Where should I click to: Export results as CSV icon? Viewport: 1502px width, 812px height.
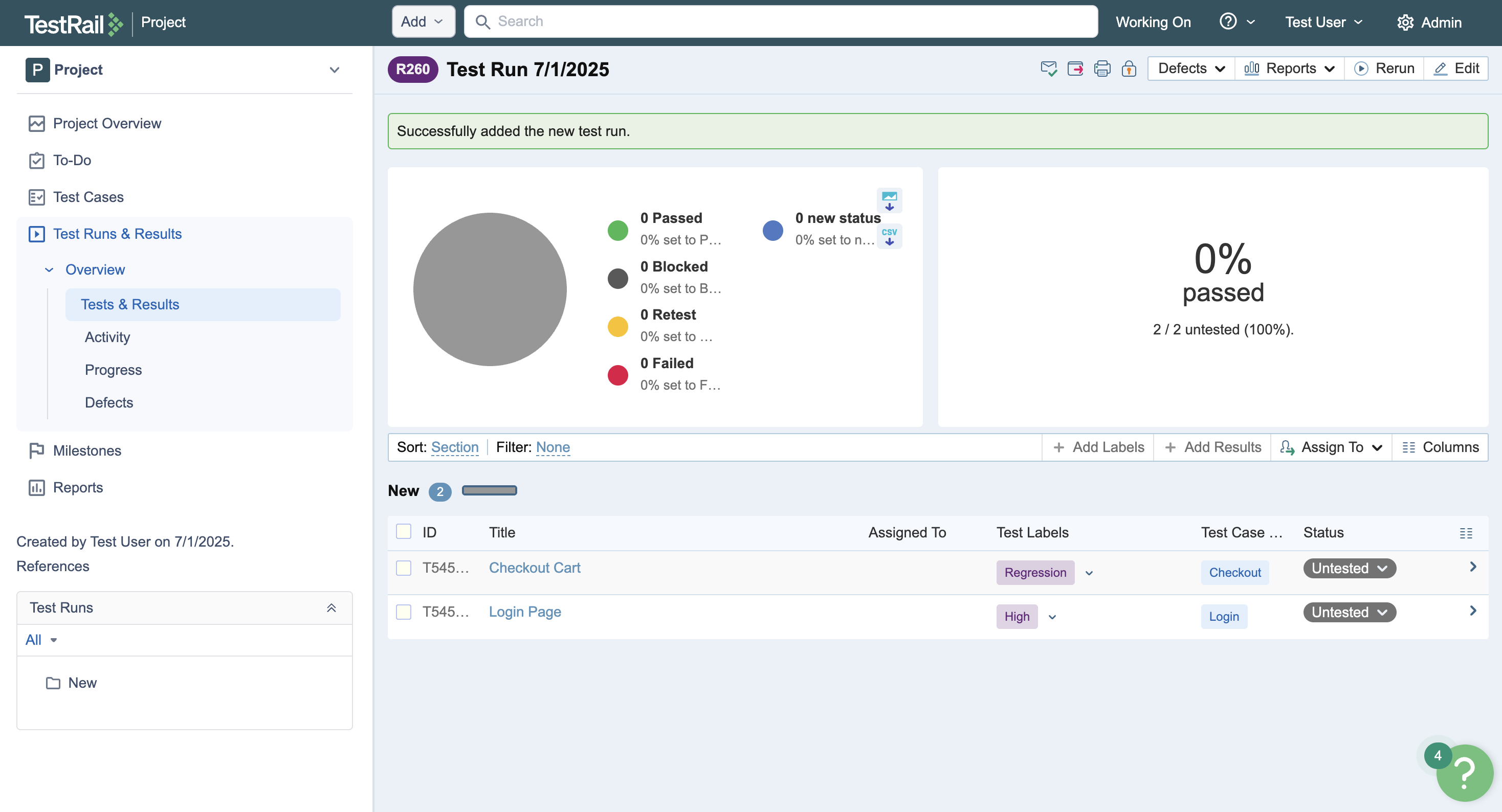pos(889,236)
